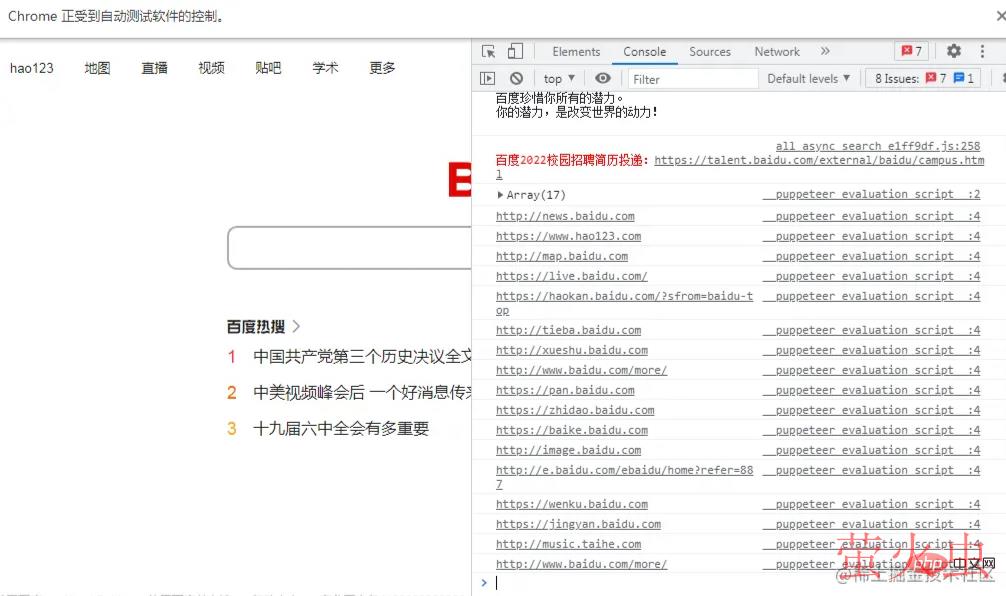Show more DevTools tabs via chevrons
Image resolution: width=1006 pixels, height=596 pixels.
click(x=825, y=52)
